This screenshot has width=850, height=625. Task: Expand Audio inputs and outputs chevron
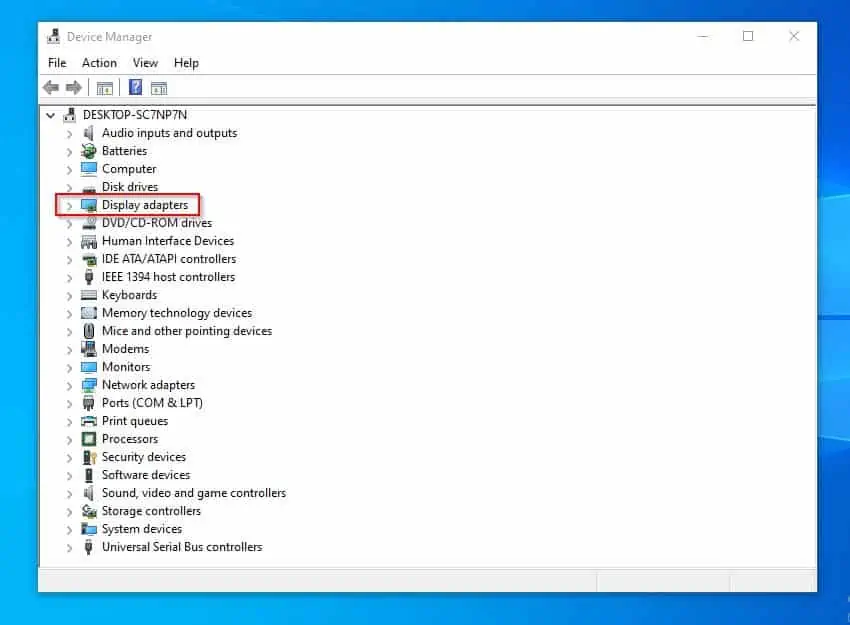click(69, 134)
